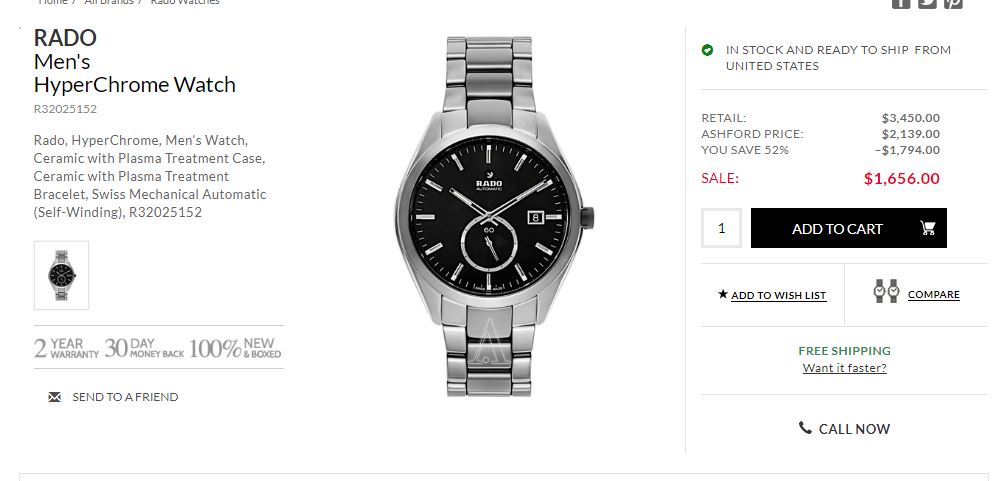Click the green in-stock checkmark icon
This screenshot has width=1003, height=481.
[x=708, y=50]
